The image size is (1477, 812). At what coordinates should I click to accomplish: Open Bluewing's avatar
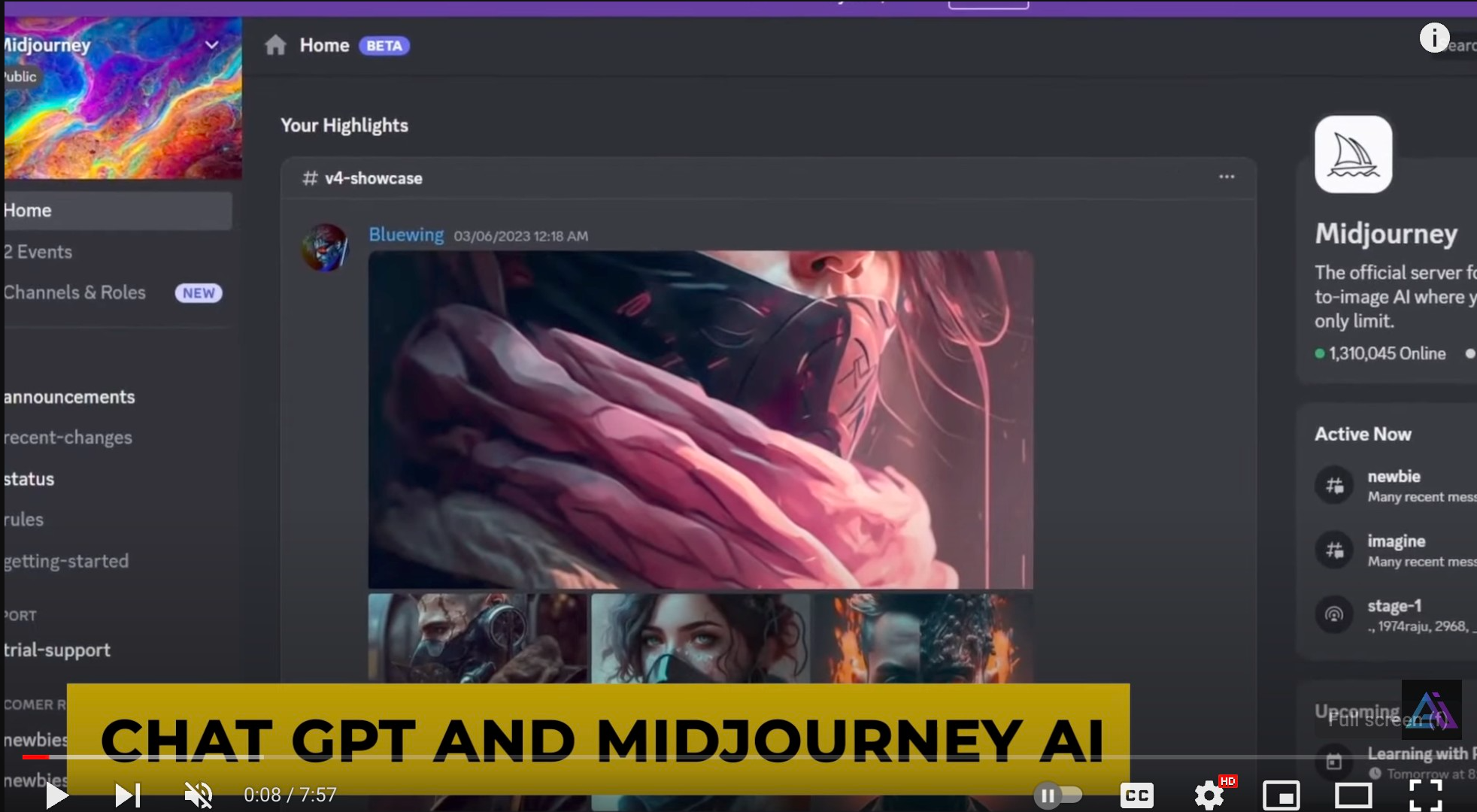pyautogui.click(x=323, y=247)
